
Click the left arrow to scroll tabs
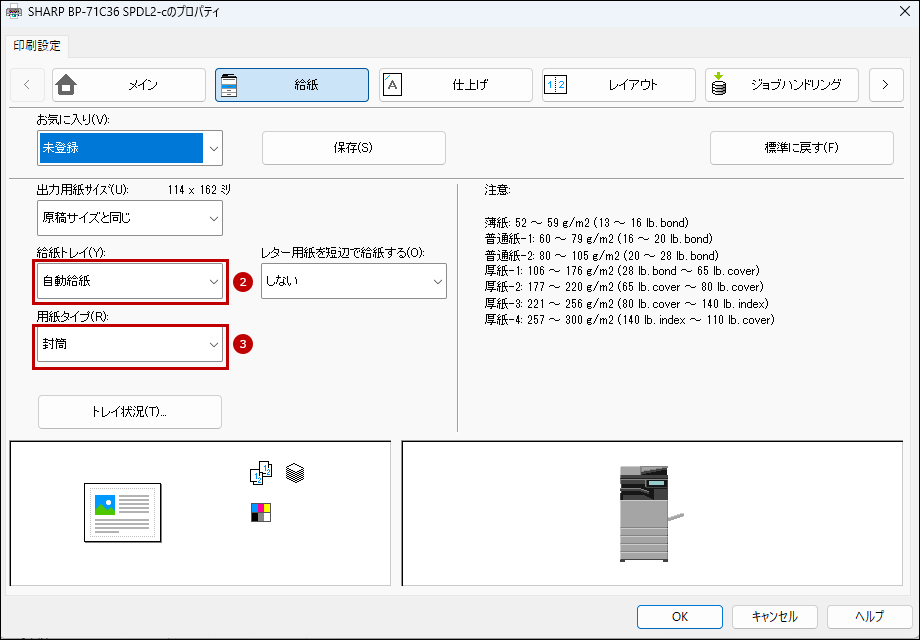click(x=27, y=85)
